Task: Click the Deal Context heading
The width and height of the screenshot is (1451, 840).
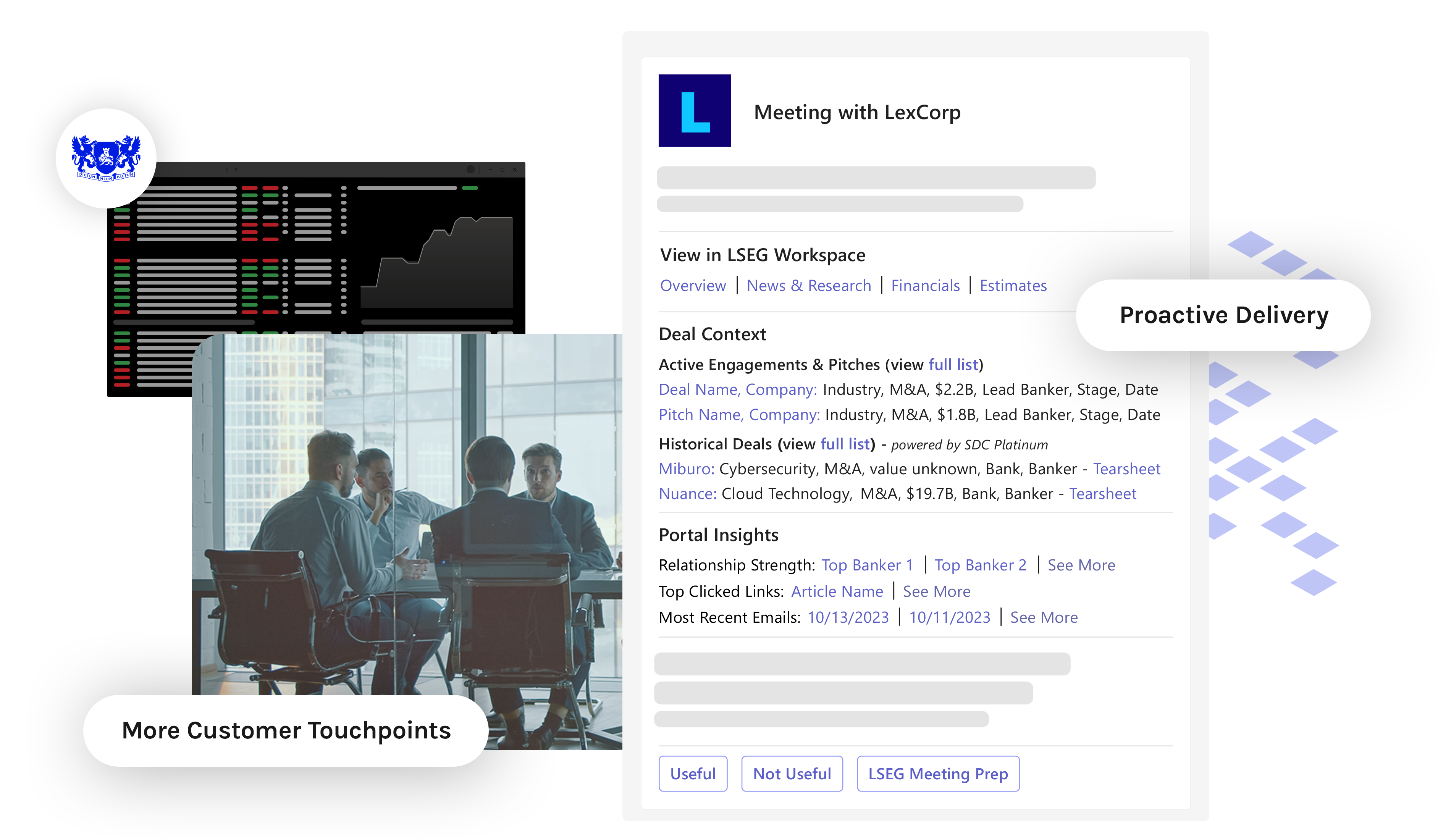Action: point(712,334)
